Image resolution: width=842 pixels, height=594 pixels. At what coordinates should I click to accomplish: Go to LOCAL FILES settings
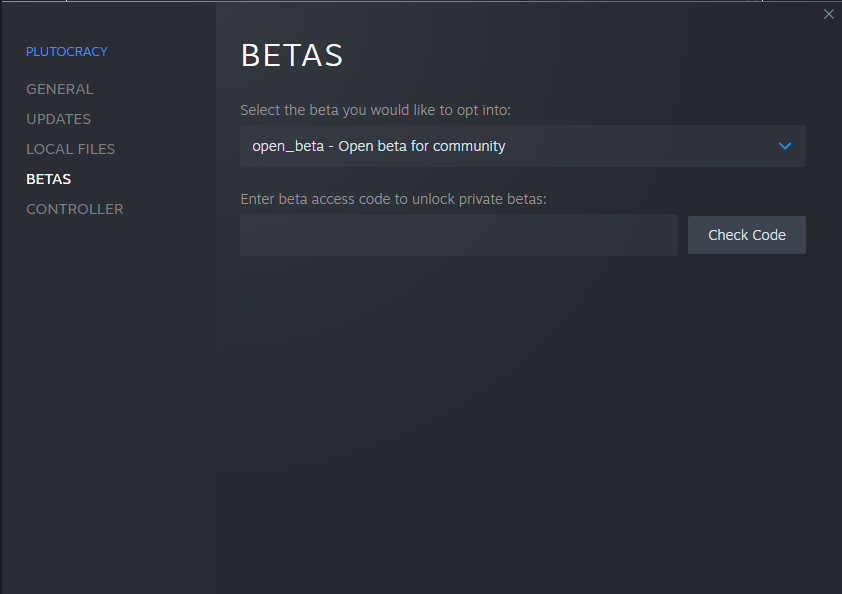click(x=70, y=149)
